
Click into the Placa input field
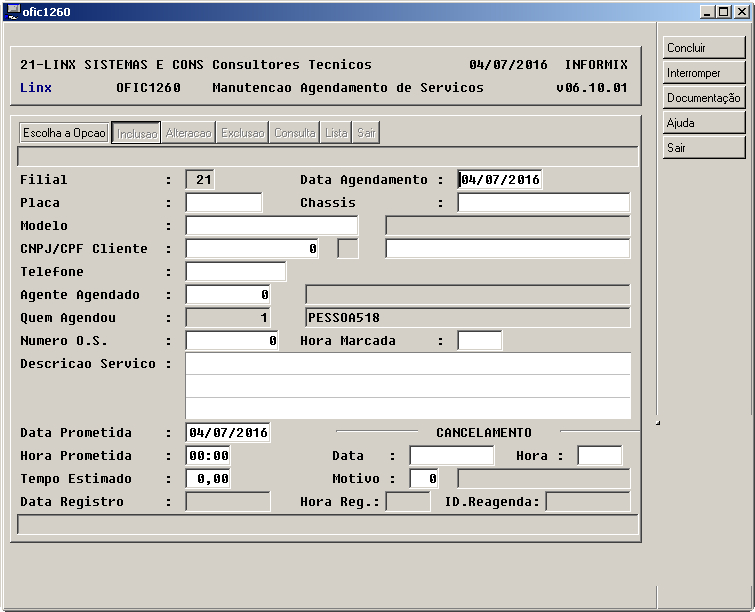pyautogui.click(x=224, y=203)
